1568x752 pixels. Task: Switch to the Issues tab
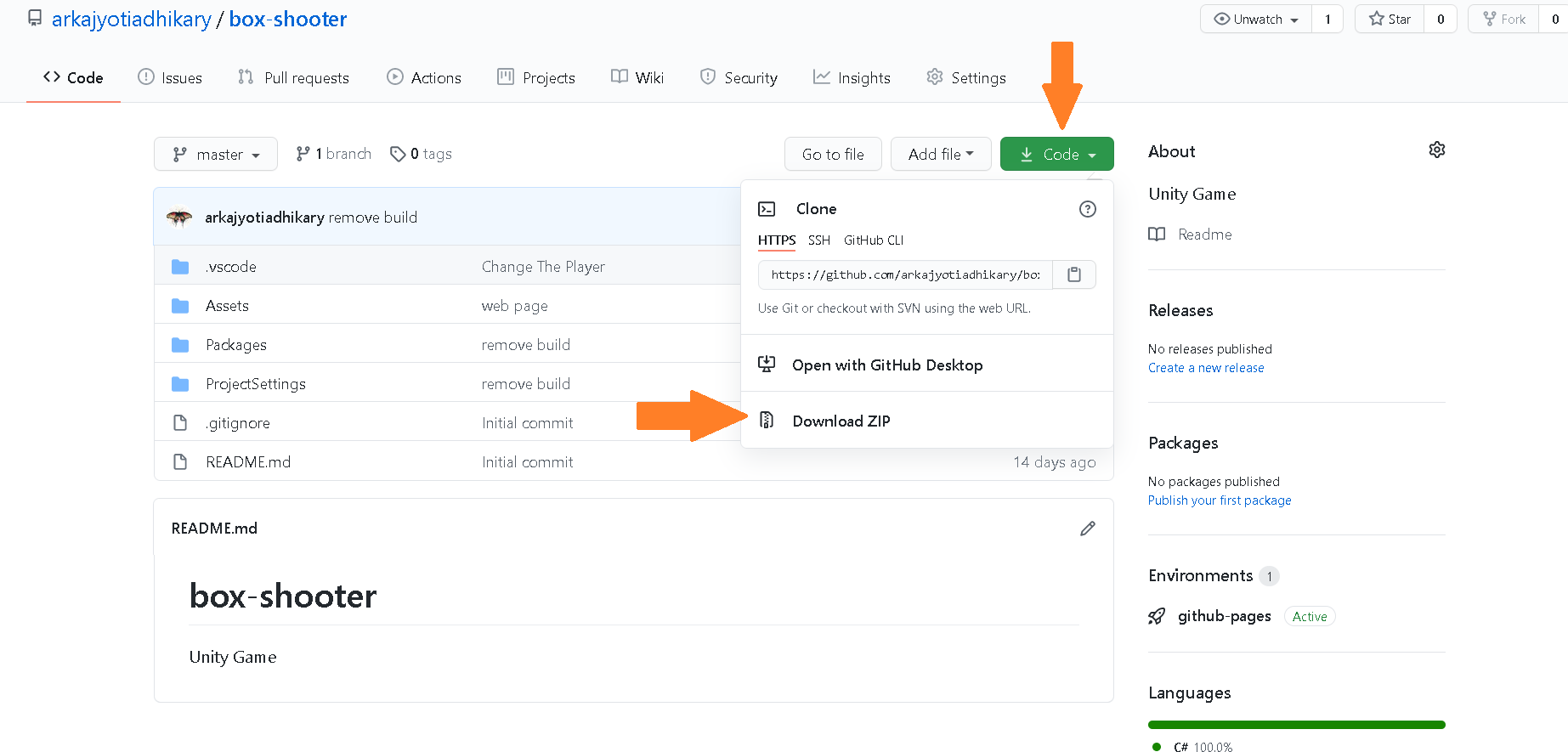170,77
